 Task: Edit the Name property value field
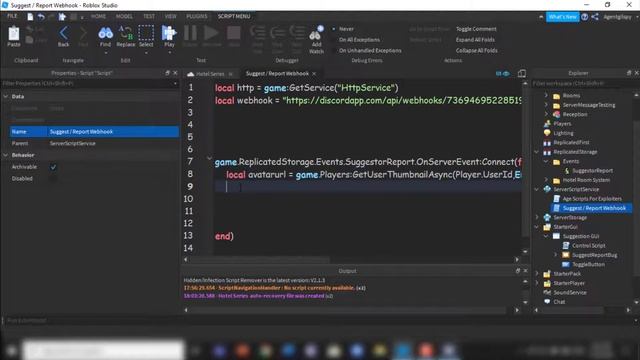(113, 131)
